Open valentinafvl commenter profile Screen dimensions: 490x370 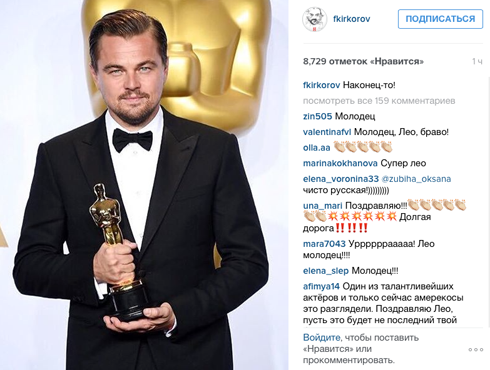327,132
